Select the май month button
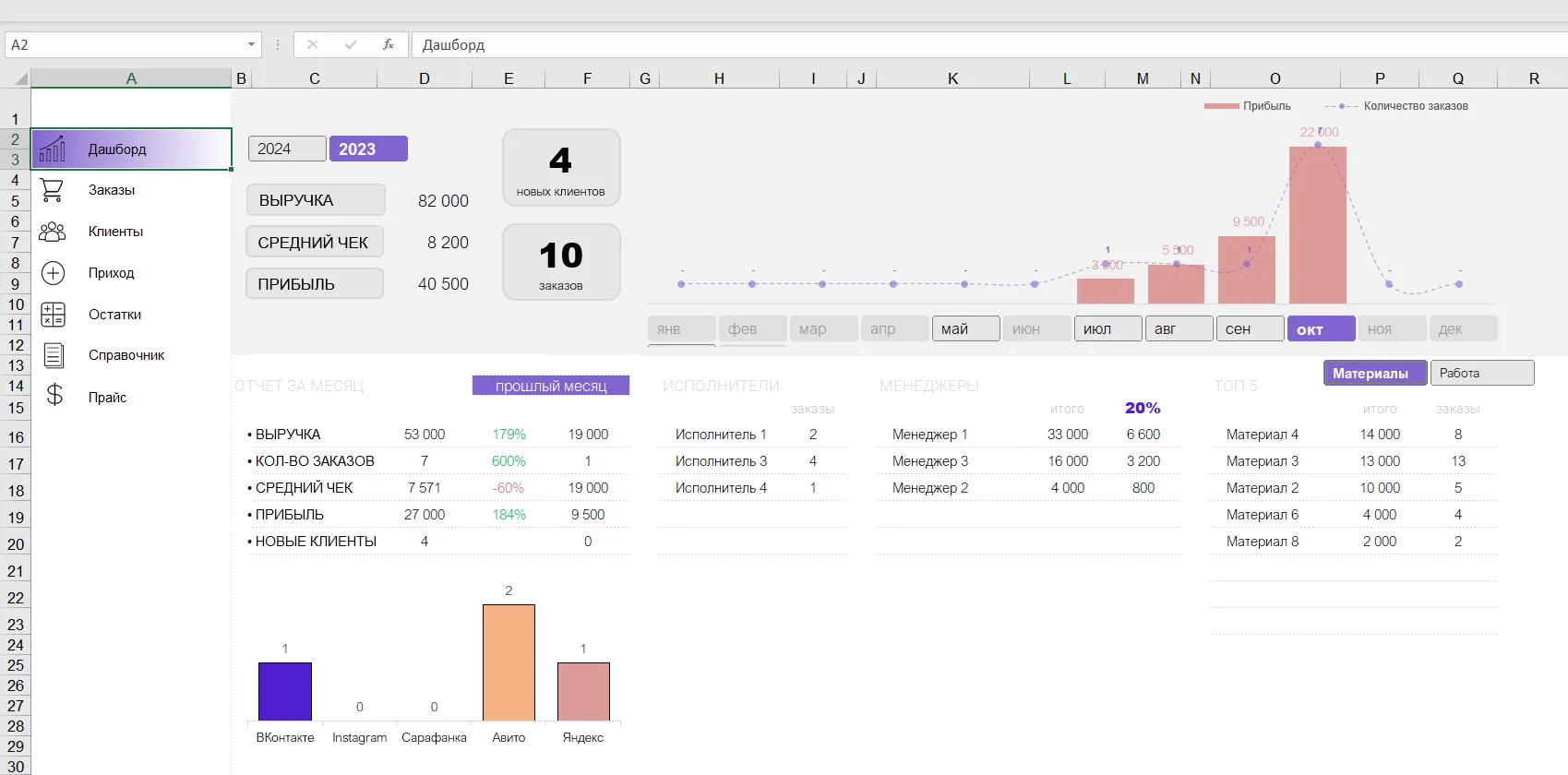This screenshot has height=775, width=1568. 965,328
